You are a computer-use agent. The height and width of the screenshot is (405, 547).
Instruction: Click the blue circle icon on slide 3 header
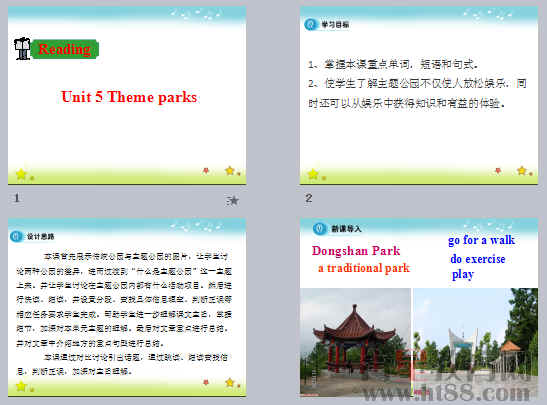16,237
